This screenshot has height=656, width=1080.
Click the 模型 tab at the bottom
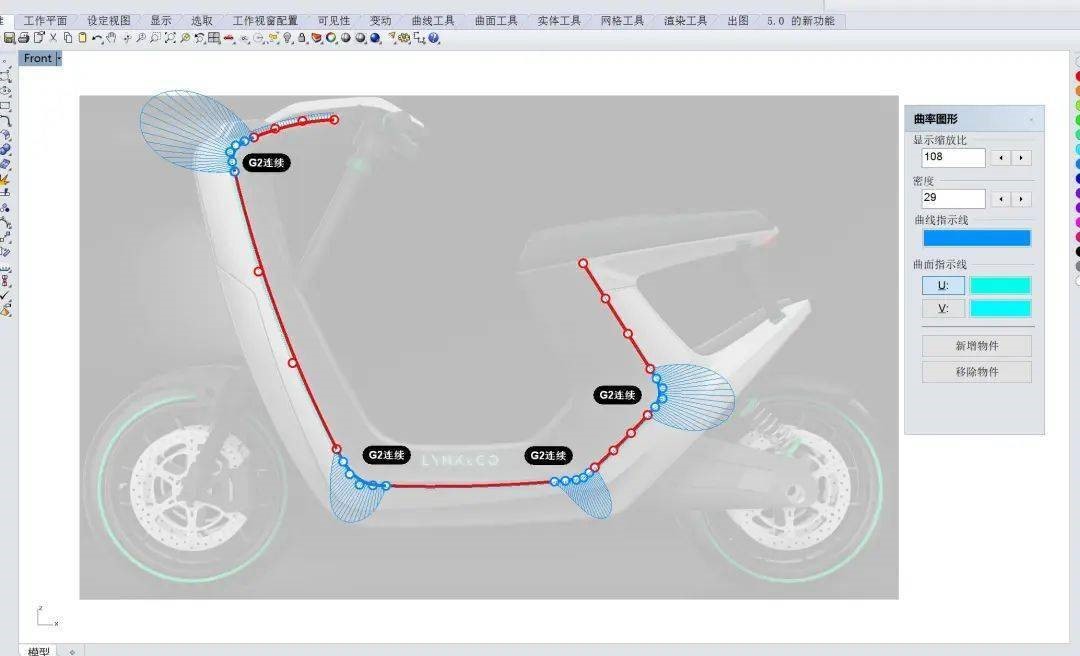coord(39,650)
